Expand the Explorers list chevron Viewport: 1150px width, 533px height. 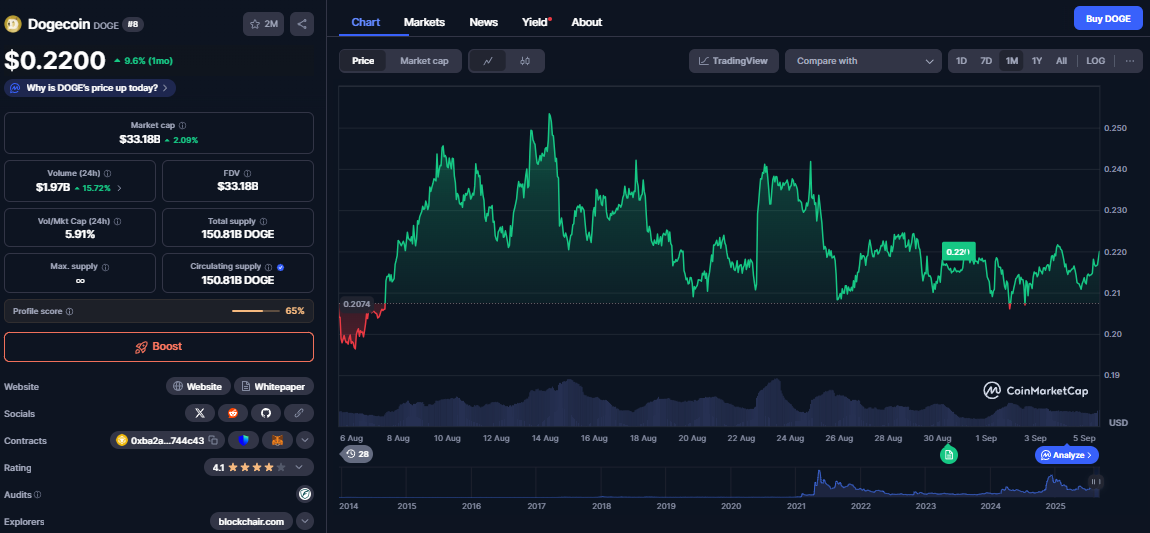pyautogui.click(x=305, y=521)
